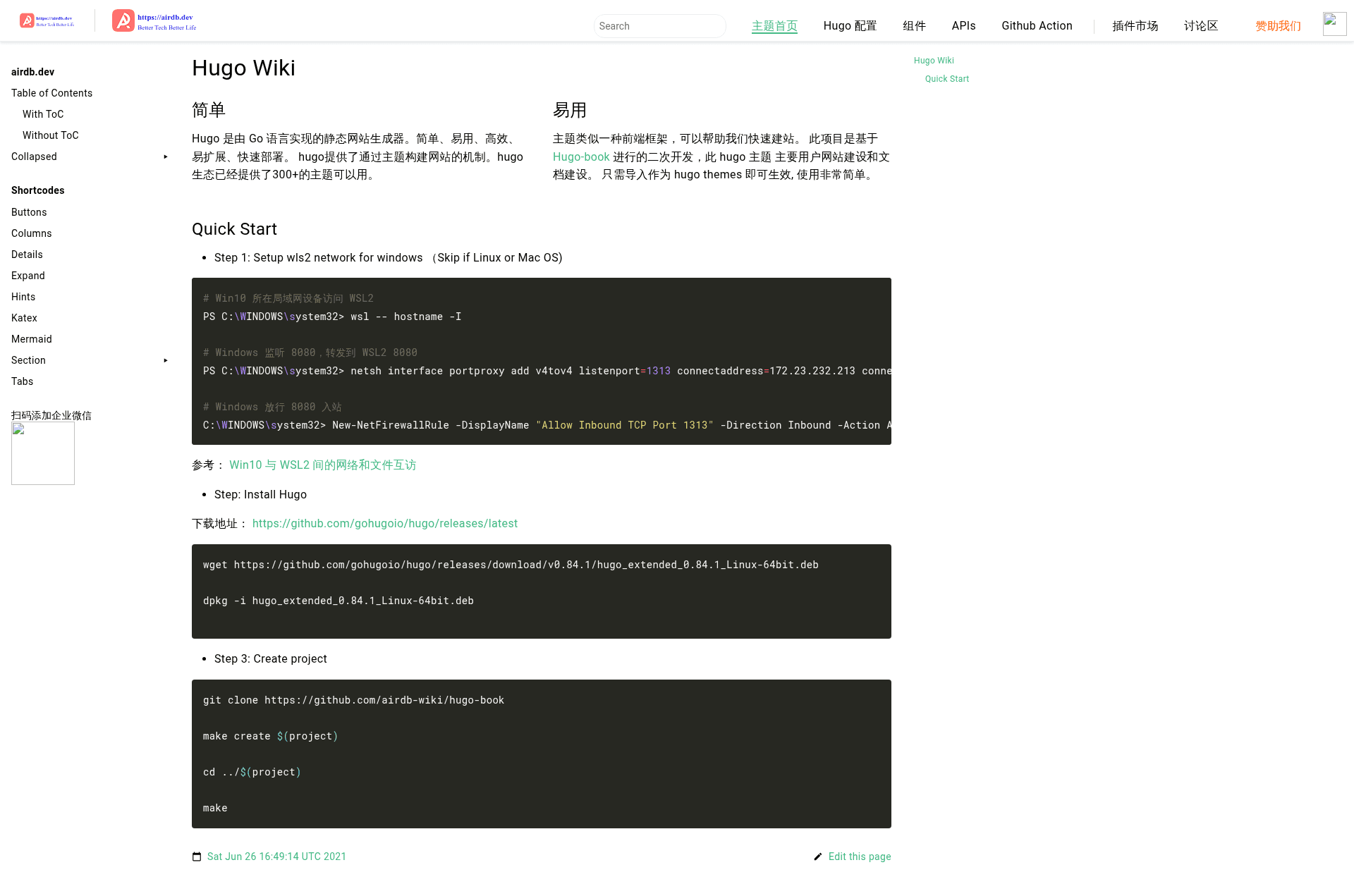The width and height of the screenshot is (1354, 896).
Task: Expand the Section sidebar item arrow
Action: pos(166,360)
